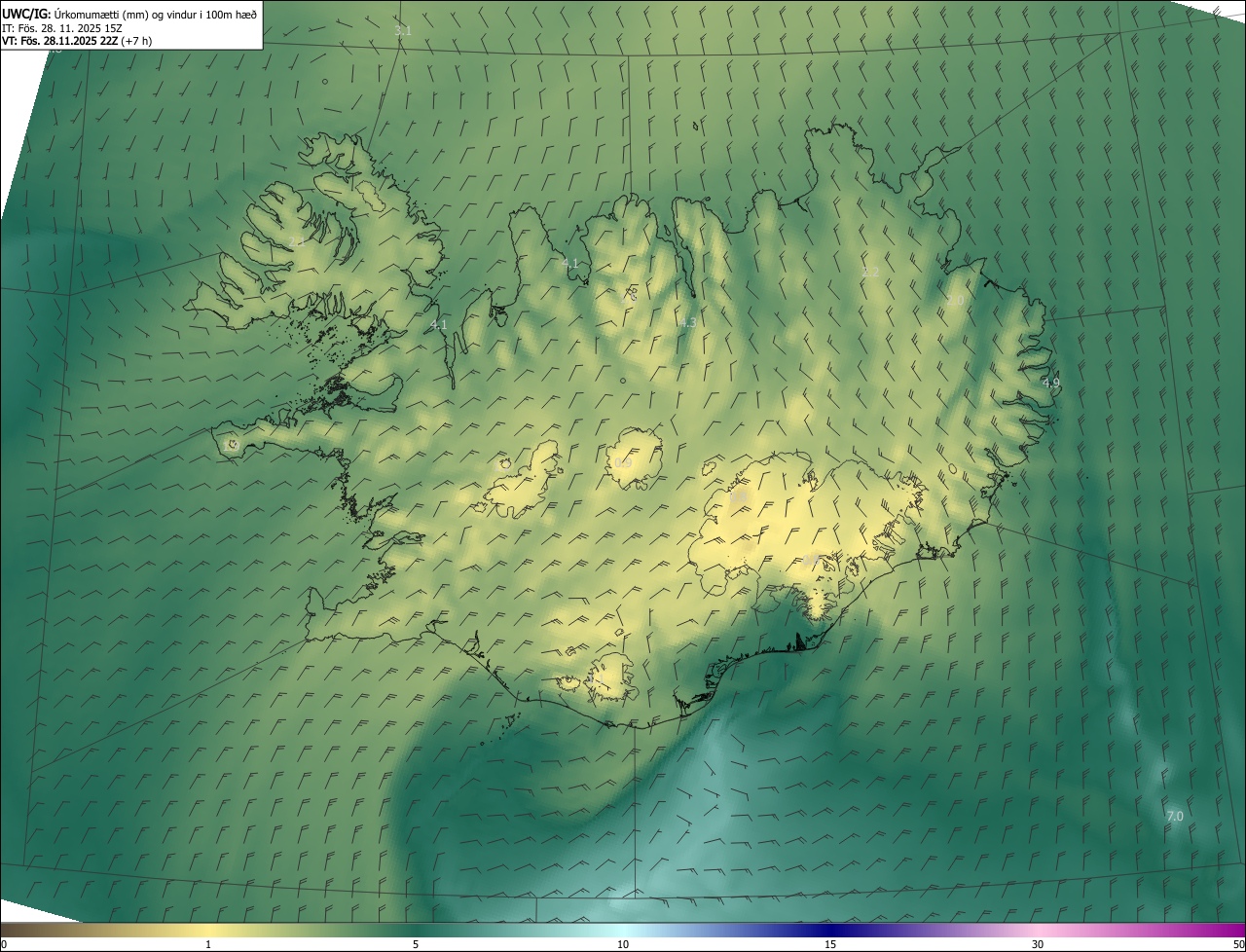Click the "1" label on the colour scale
The height and width of the screenshot is (952, 1246).
click(x=208, y=944)
